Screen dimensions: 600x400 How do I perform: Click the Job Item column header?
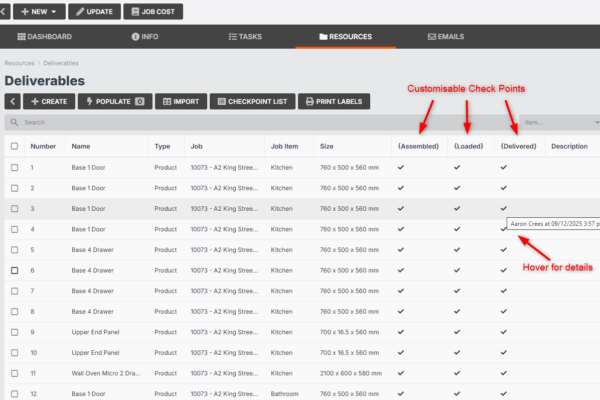click(x=284, y=146)
